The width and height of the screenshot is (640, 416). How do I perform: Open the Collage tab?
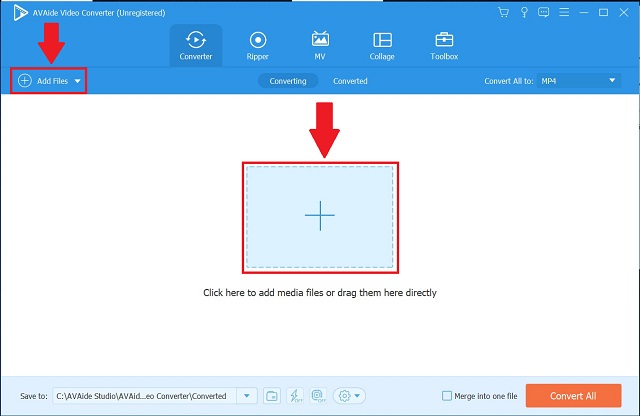382,45
